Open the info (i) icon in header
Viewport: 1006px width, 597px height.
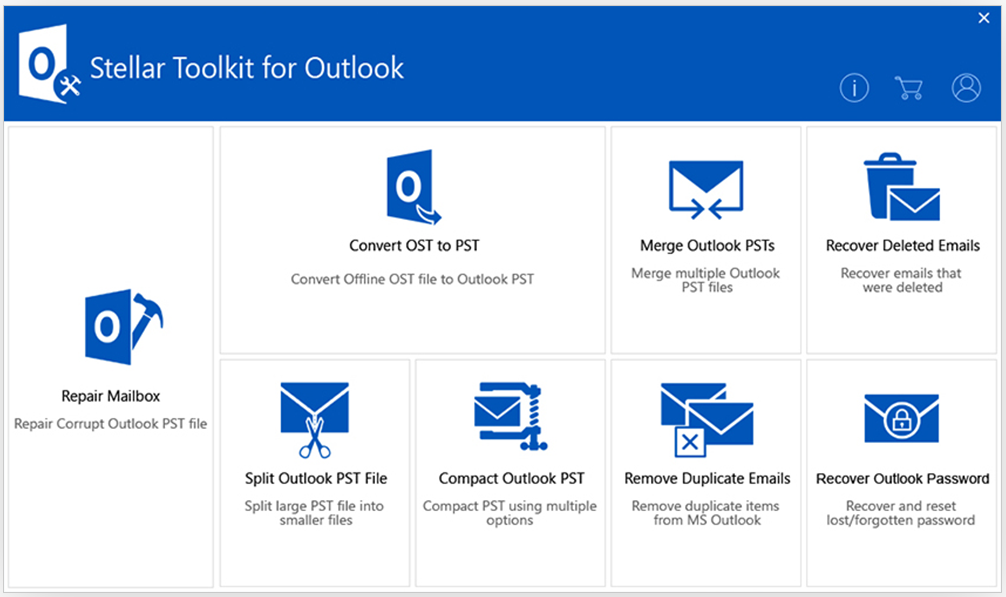[x=854, y=88]
